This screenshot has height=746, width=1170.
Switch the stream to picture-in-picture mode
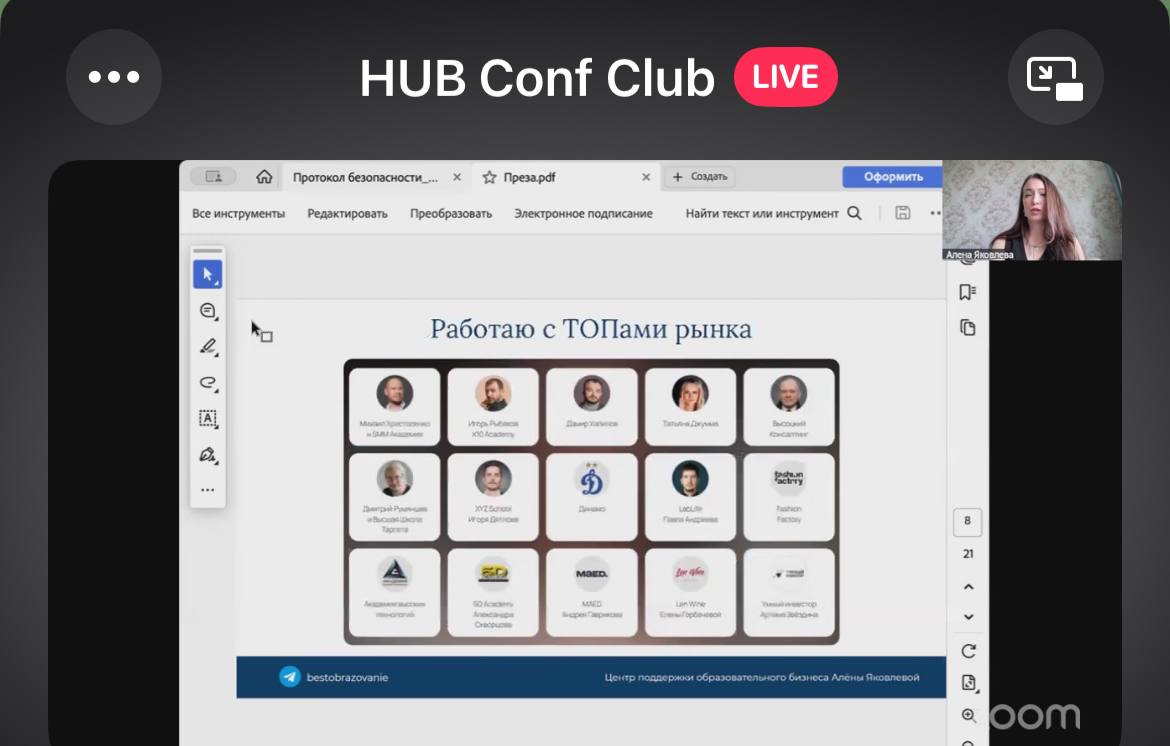point(1055,77)
